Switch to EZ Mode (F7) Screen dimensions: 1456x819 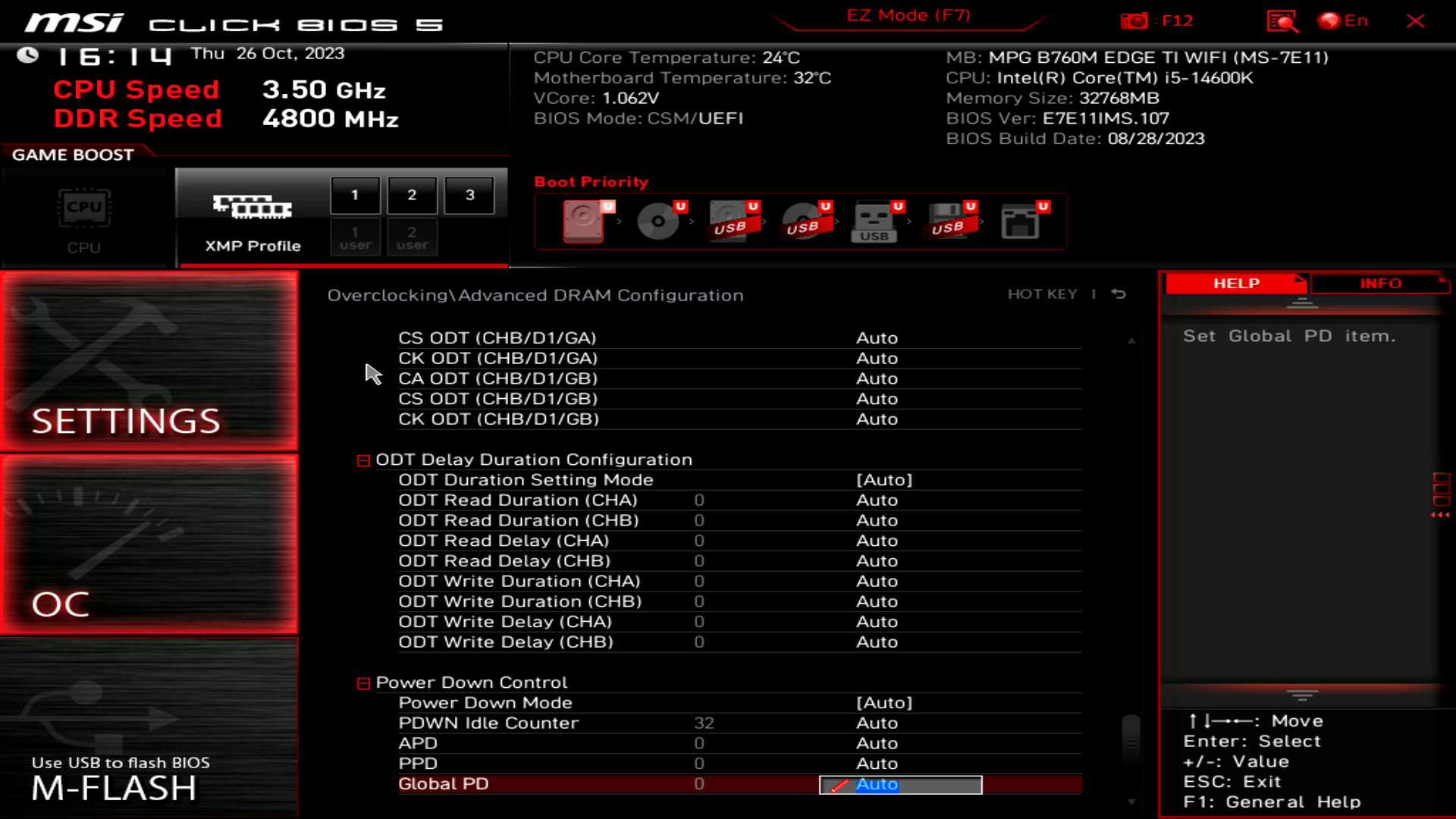coord(908,16)
